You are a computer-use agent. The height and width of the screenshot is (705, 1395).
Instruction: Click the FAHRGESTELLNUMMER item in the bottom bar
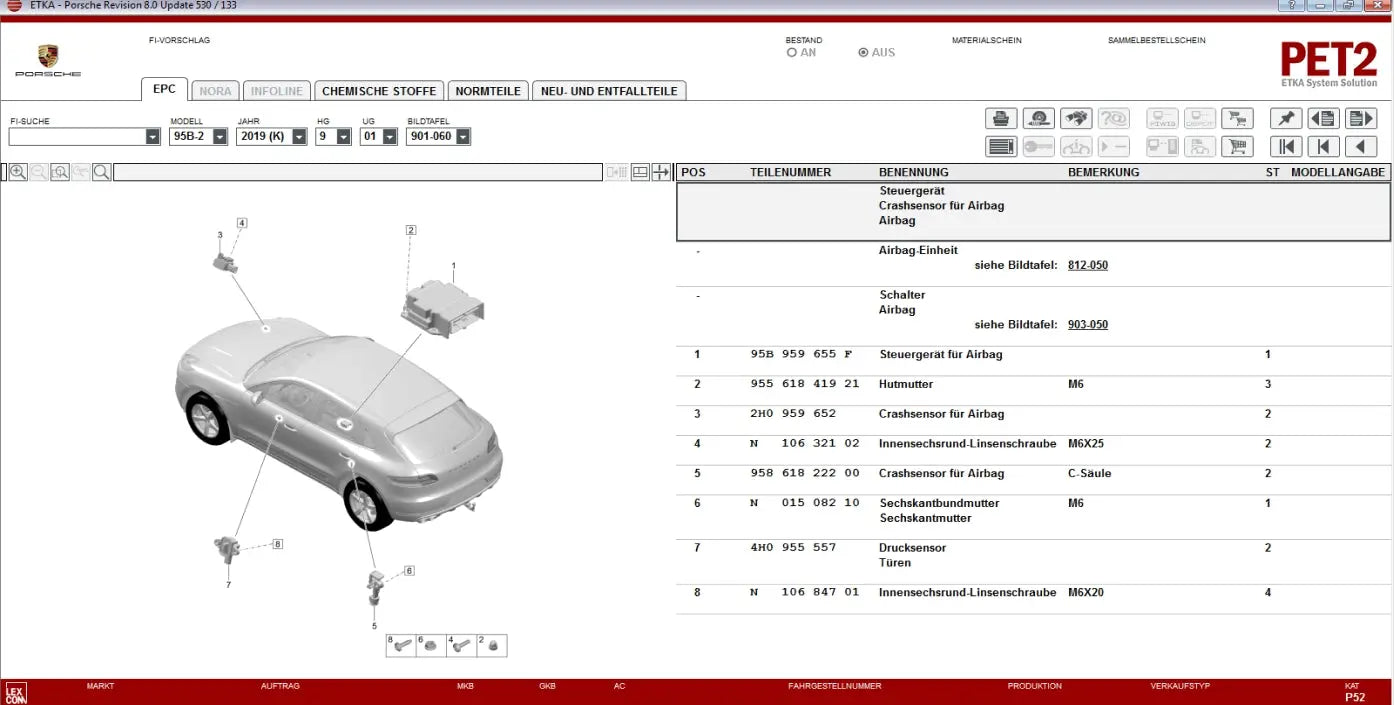pyautogui.click(x=835, y=686)
